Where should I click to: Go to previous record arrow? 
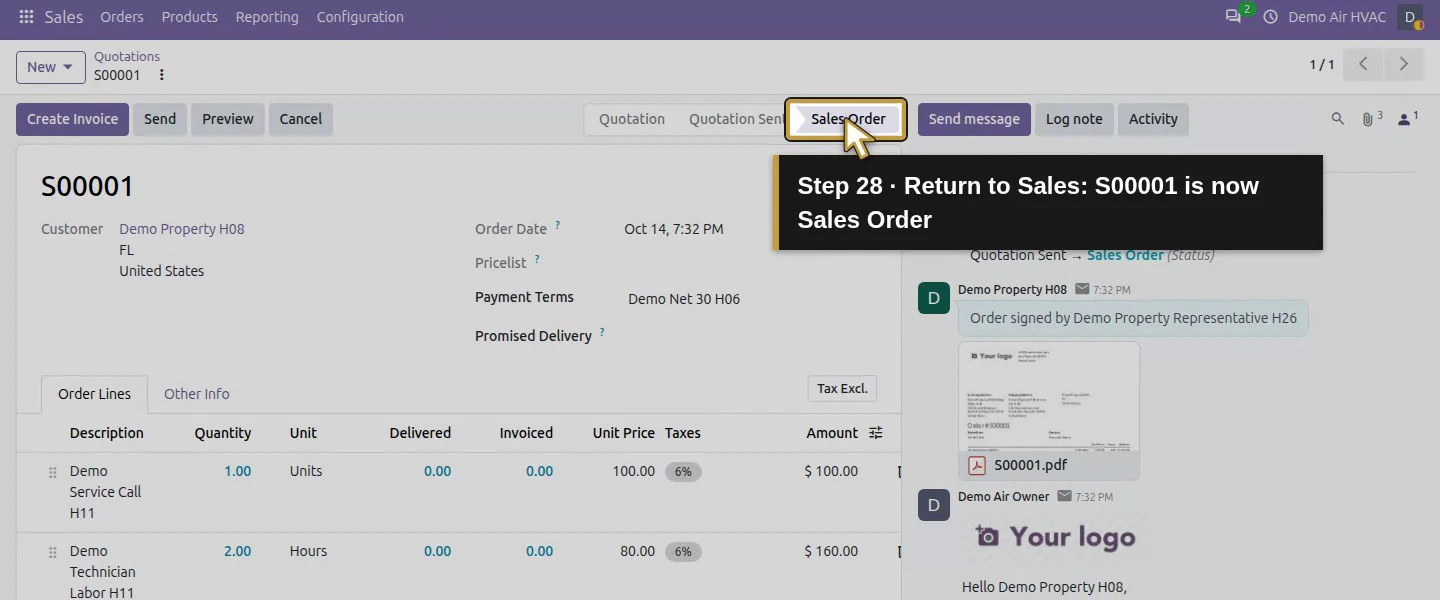(x=1363, y=64)
